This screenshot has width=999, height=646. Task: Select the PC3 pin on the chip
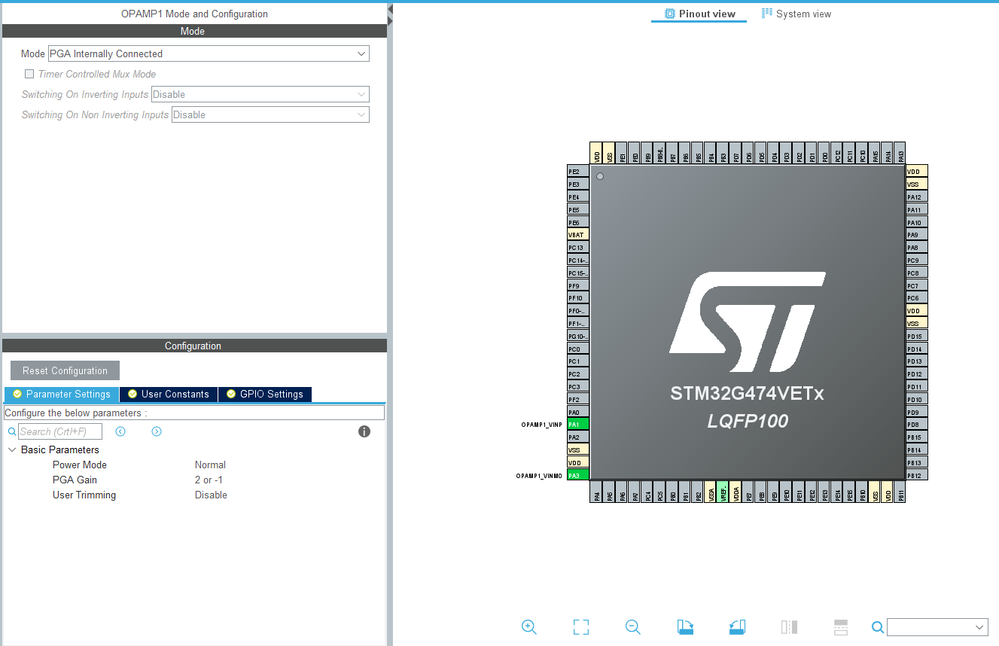pyautogui.click(x=578, y=387)
